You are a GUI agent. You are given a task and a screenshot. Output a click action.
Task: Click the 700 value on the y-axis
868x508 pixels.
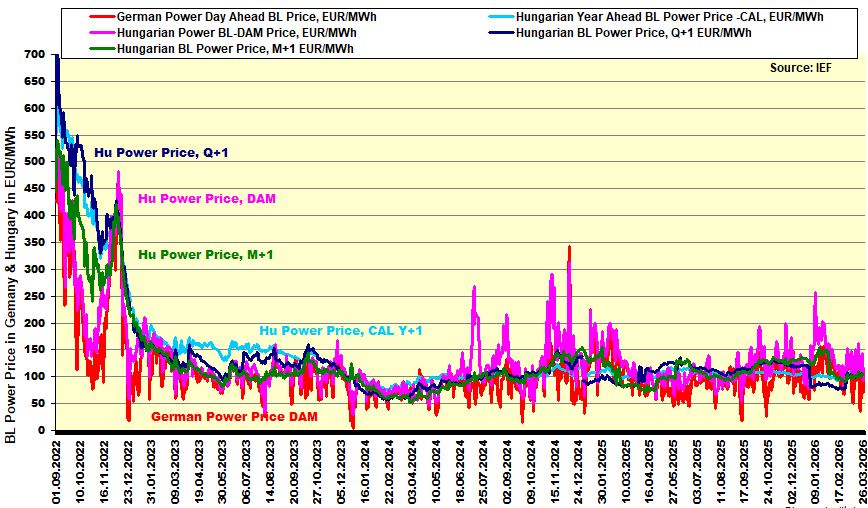point(33,54)
